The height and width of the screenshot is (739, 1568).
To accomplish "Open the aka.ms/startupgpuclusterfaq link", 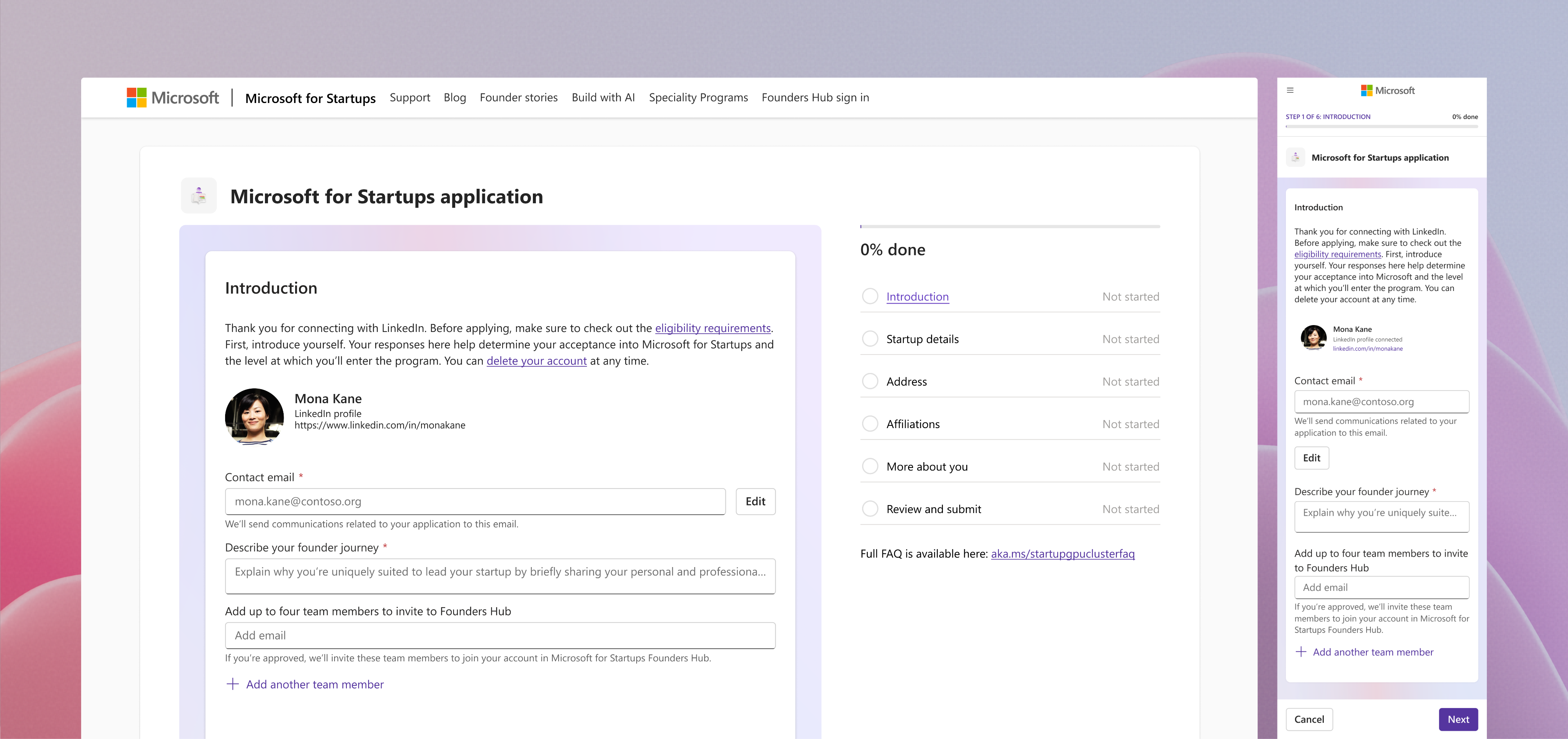I will click(x=1063, y=554).
